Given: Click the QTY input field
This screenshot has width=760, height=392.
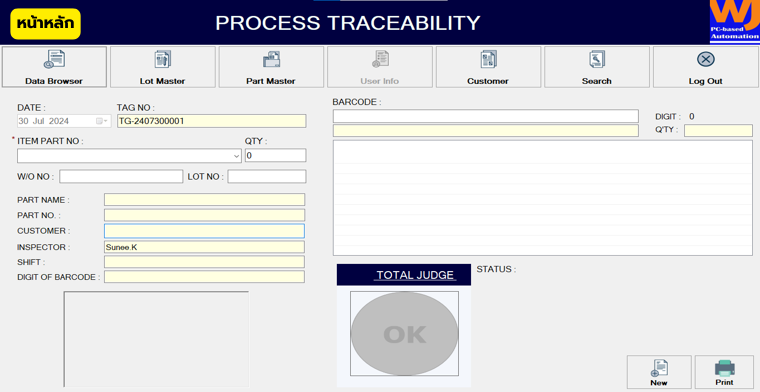Looking at the screenshot, I should click(x=275, y=156).
